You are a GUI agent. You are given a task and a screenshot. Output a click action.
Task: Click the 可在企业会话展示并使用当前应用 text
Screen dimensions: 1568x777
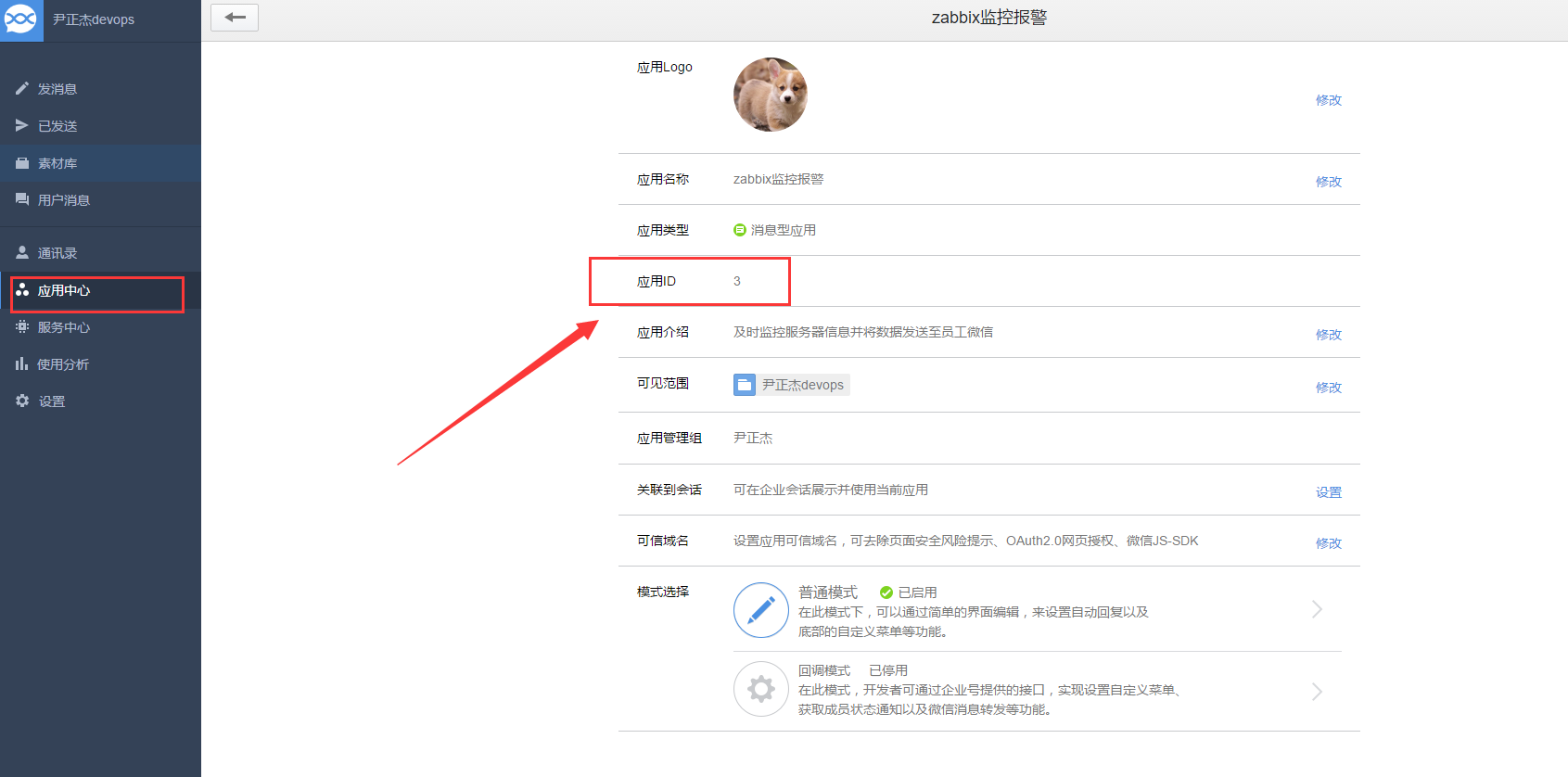point(831,490)
